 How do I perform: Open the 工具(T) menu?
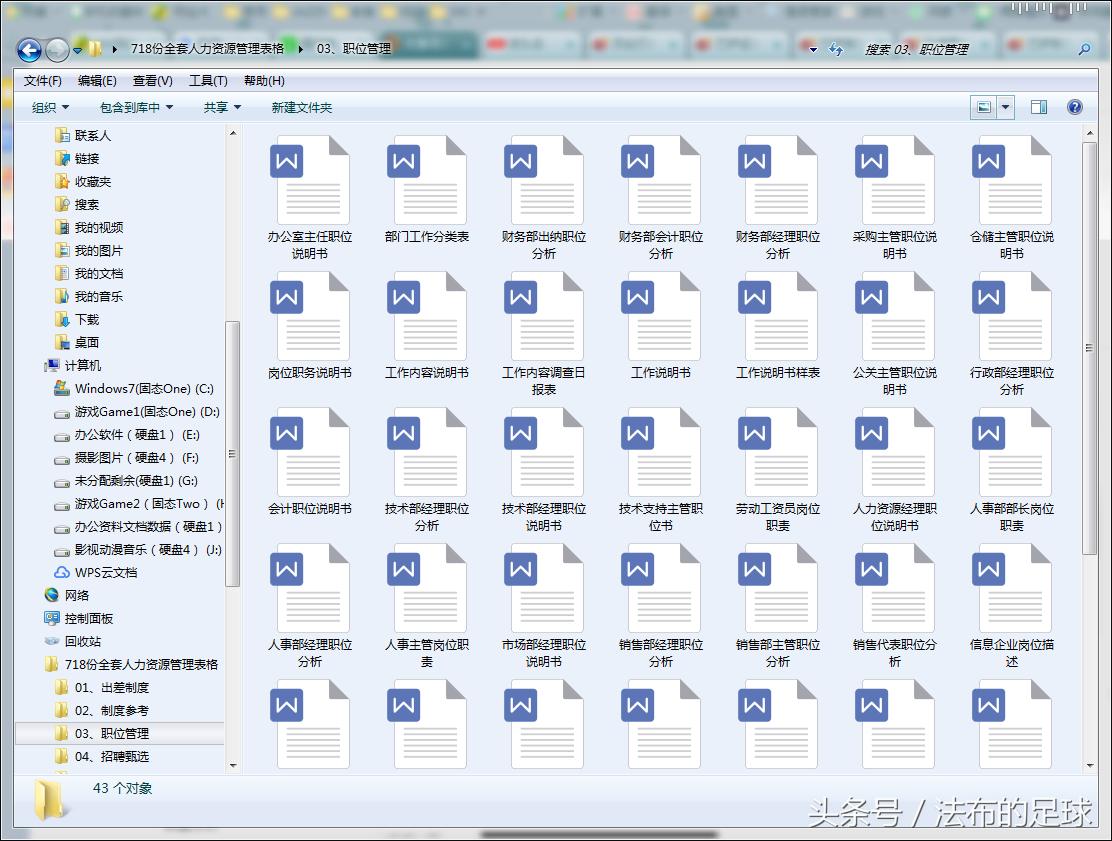point(208,81)
